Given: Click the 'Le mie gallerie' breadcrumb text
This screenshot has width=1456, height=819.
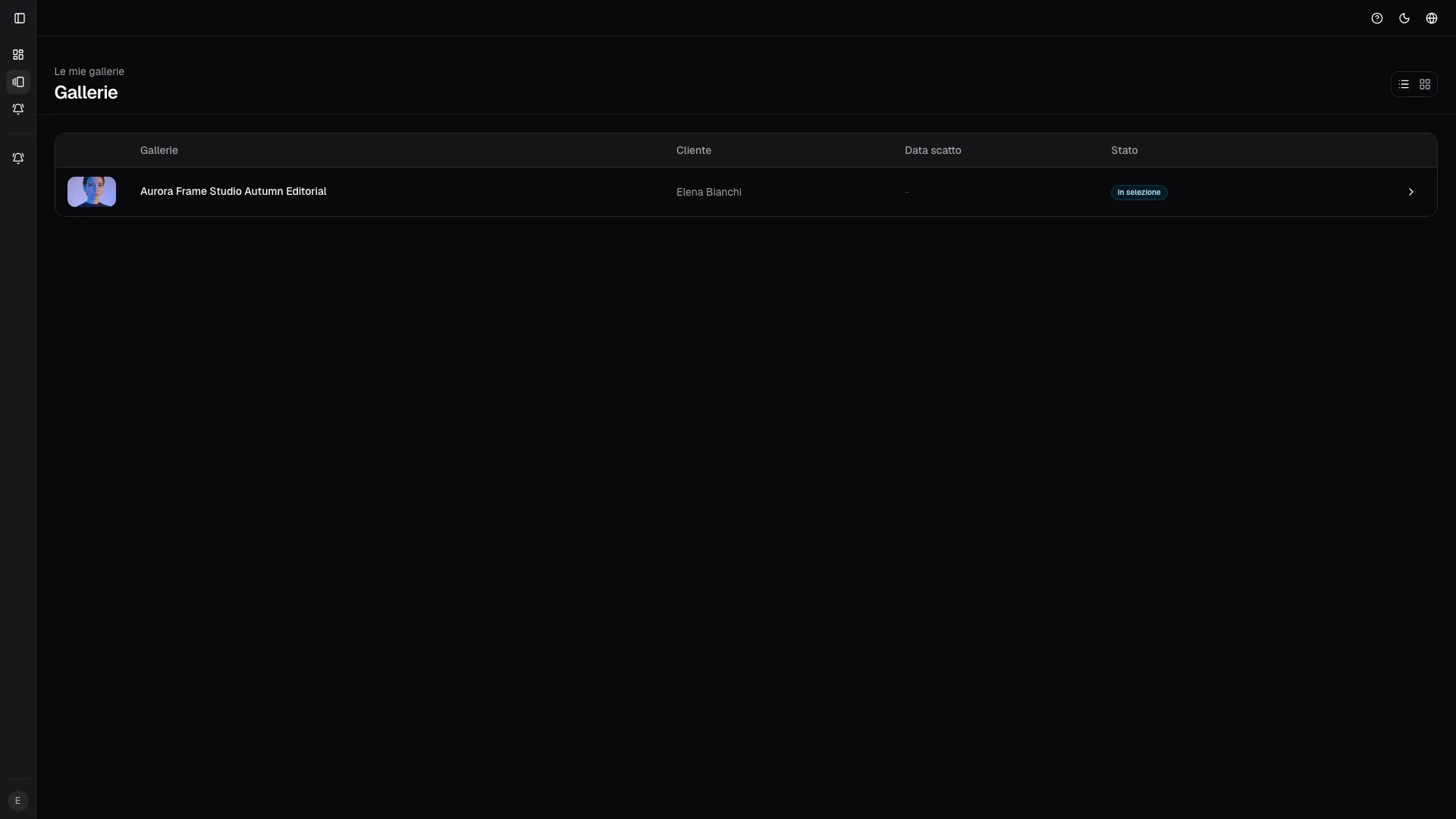Looking at the screenshot, I should (x=89, y=71).
